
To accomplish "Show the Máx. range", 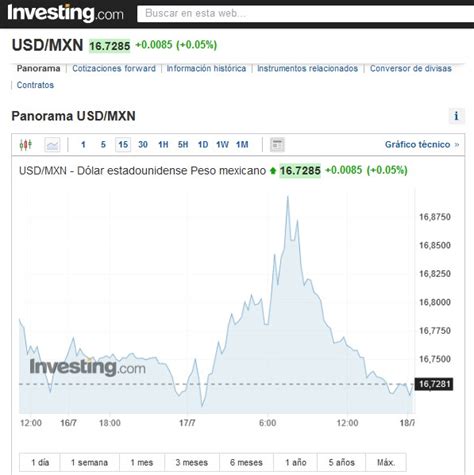I will coord(386,462).
